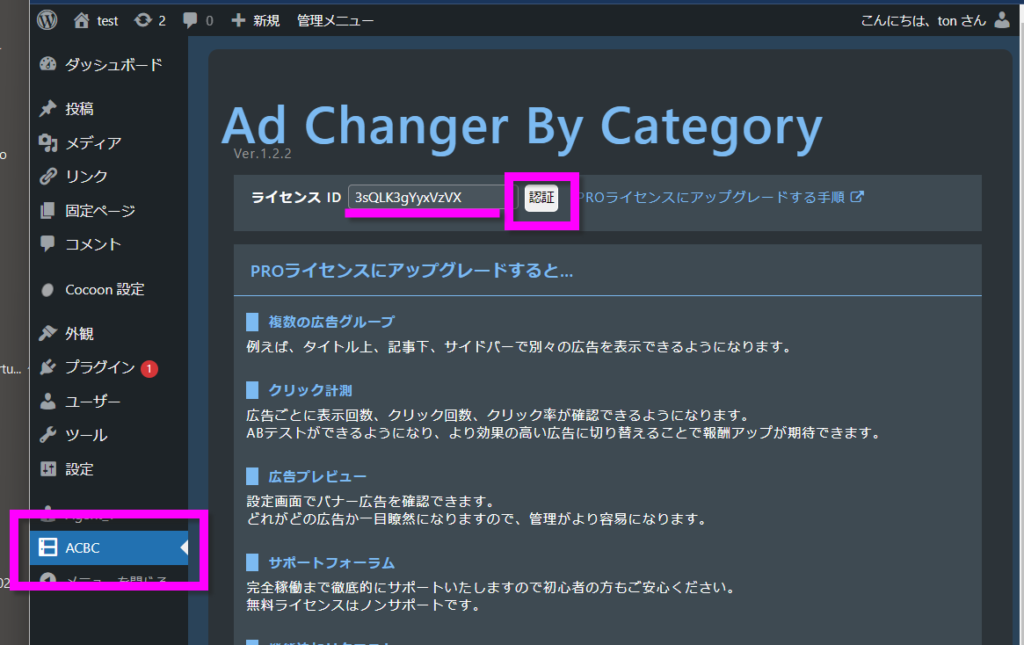Click the ライセンス ID input field
Image resolution: width=1024 pixels, height=645 pixels.
coord(424,197)
